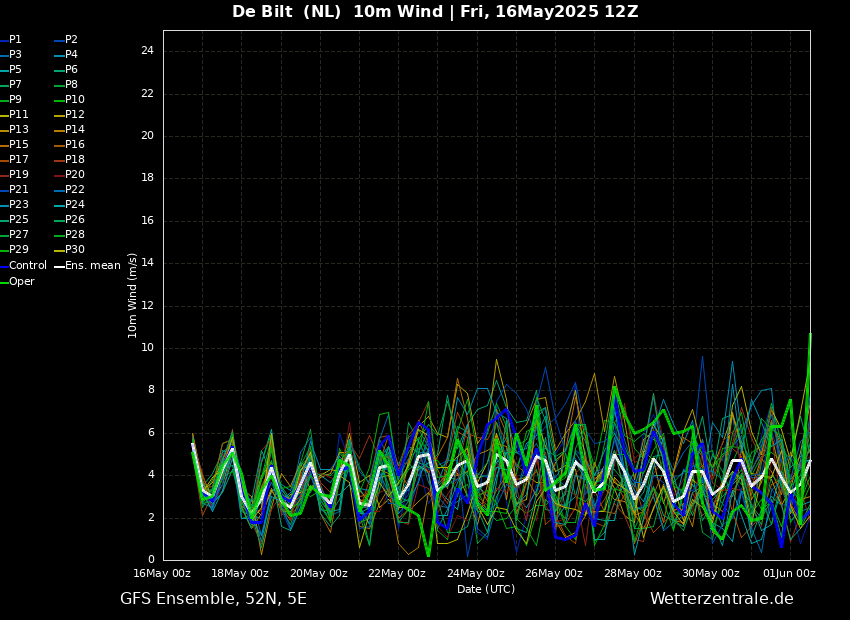This screenshot has height=620, width=850.
Task: Click the Date (UTC) axis title
Action: [x=486, y=589]
